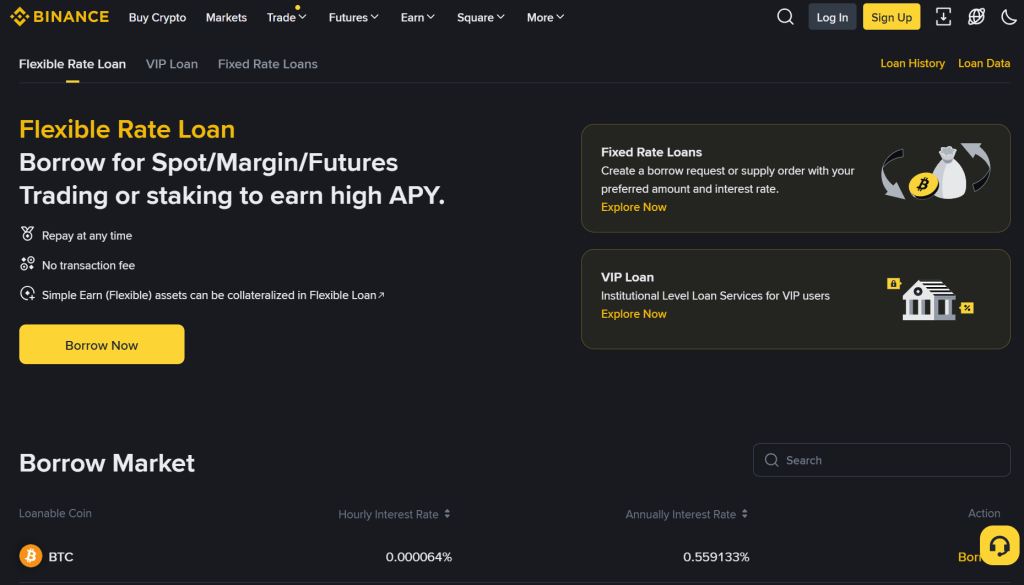Viewport: 1024px width, 585px height.
Task: Toggle dark mode moon icon
Action: pos(1007,17)
